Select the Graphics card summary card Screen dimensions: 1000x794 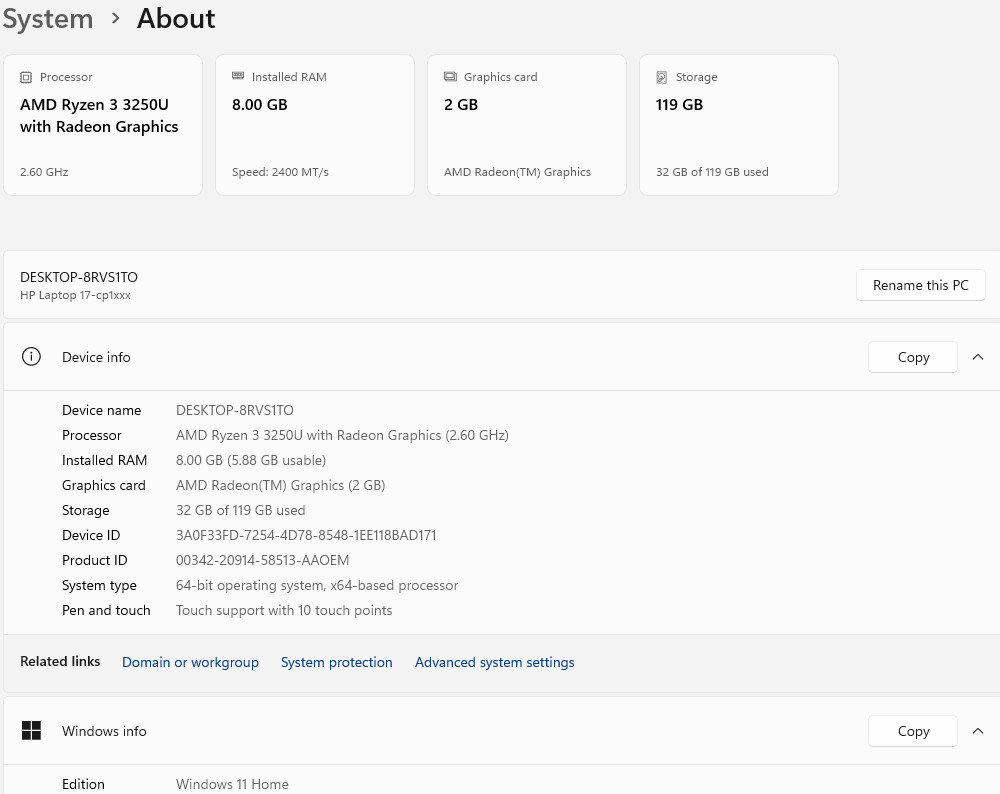pos(527,125)
